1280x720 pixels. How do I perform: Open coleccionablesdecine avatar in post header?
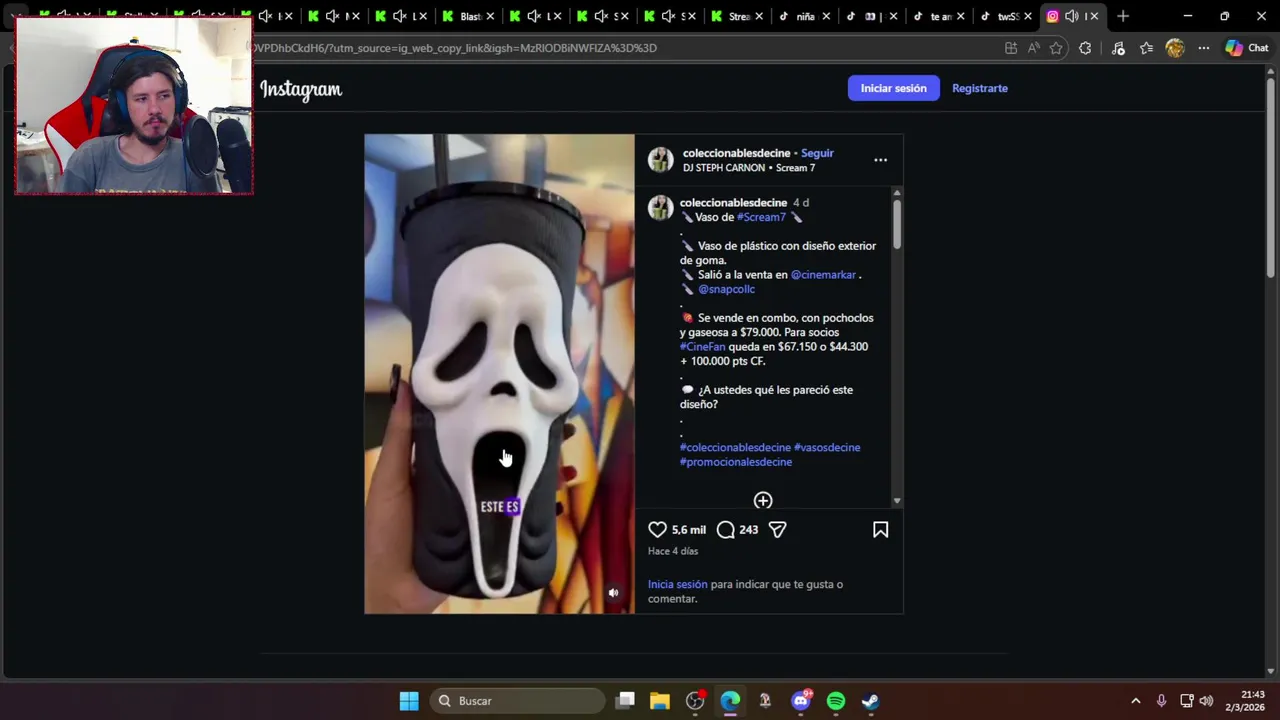tap(660, 160)
